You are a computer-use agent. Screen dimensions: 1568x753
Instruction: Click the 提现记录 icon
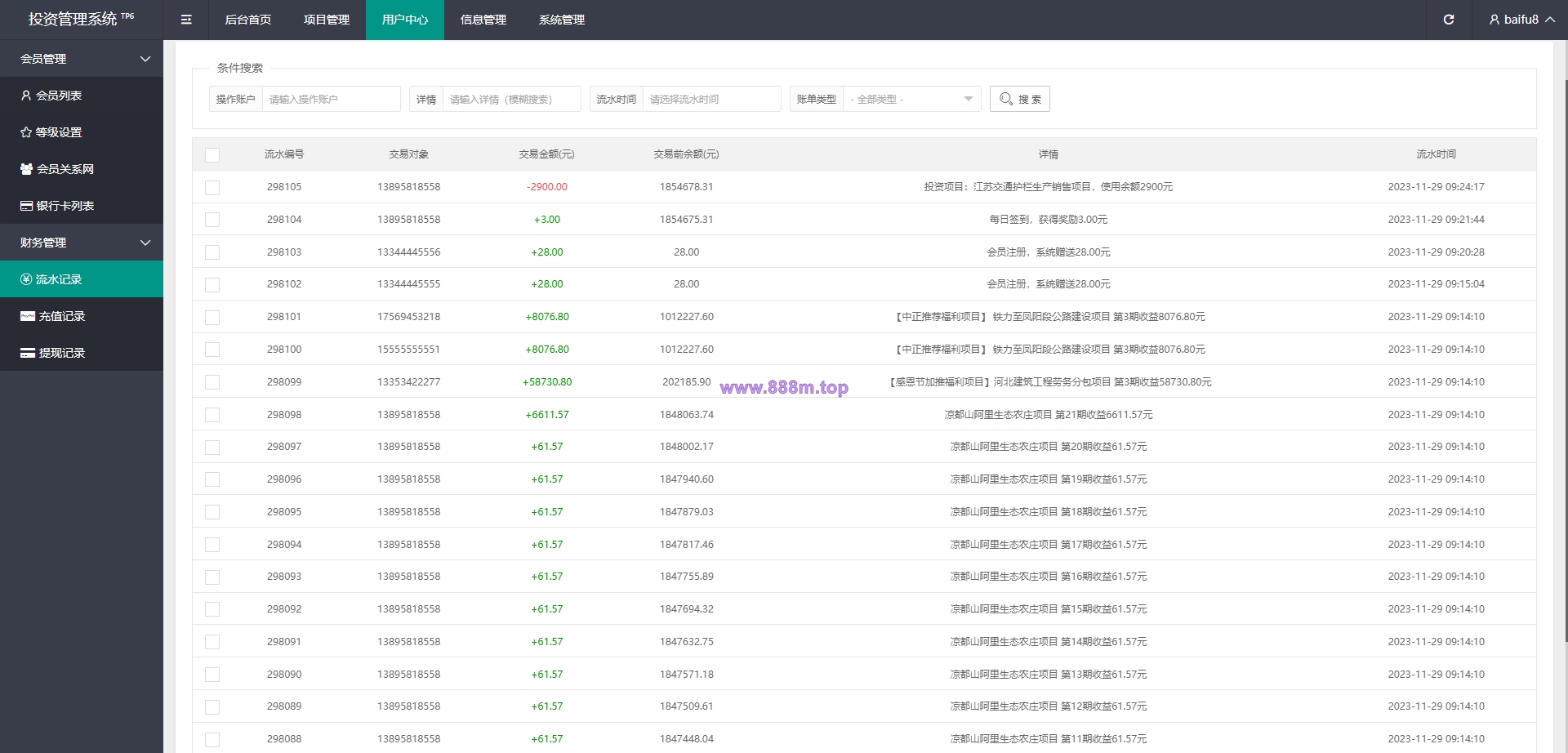coord(28,353)
